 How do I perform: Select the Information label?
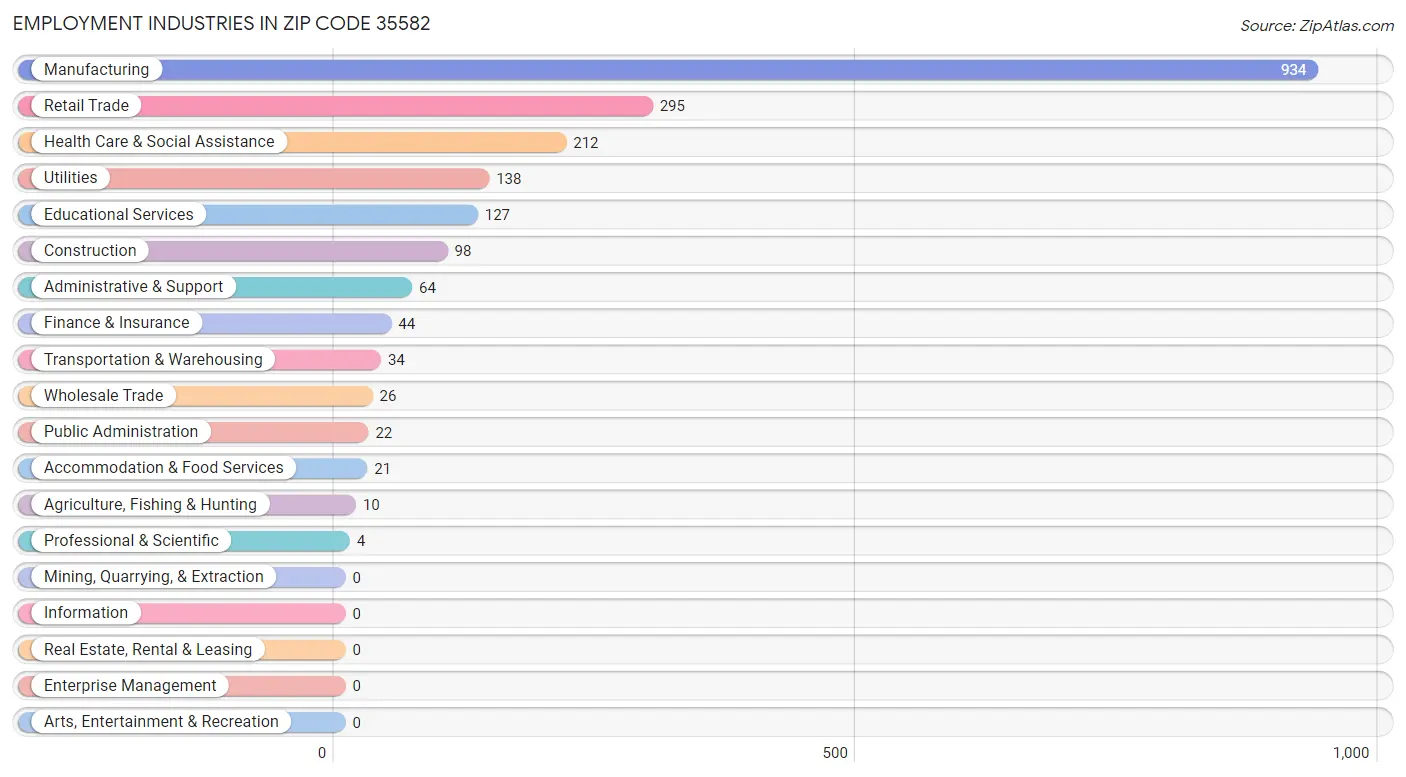coord(86,613)
